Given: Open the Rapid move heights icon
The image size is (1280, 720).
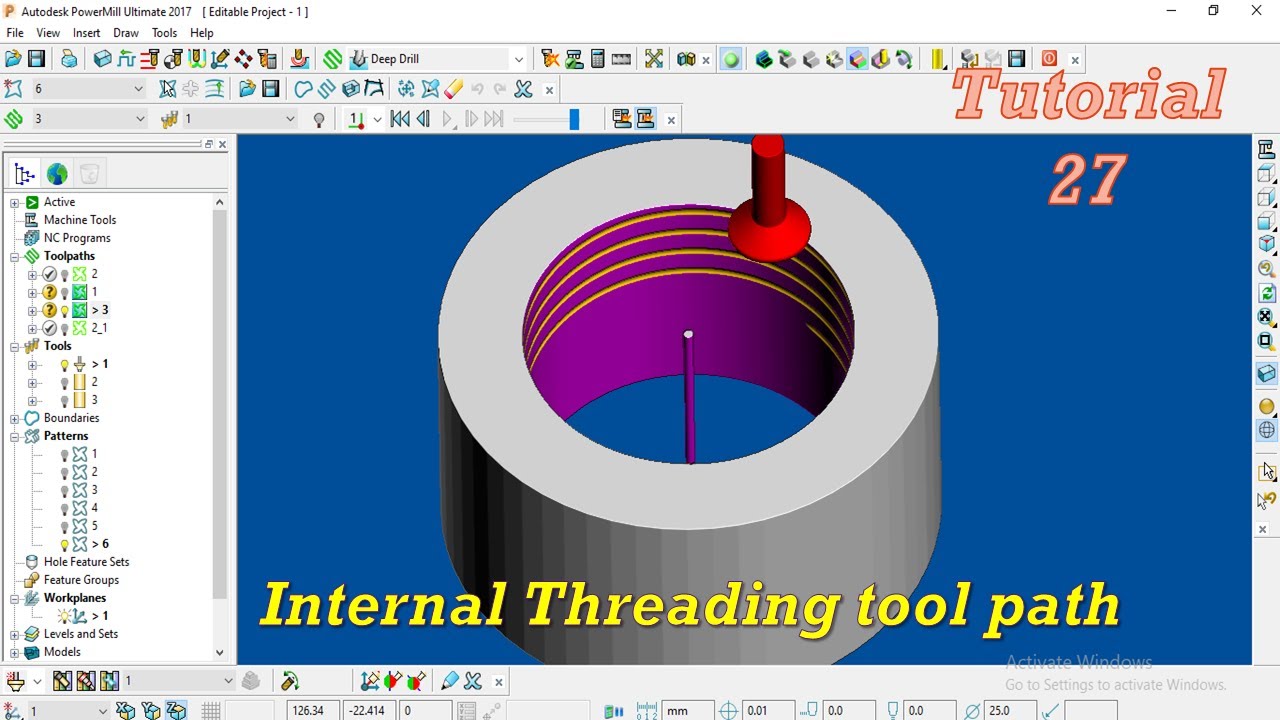Looking at the screenshot, I should coord(126,59).
